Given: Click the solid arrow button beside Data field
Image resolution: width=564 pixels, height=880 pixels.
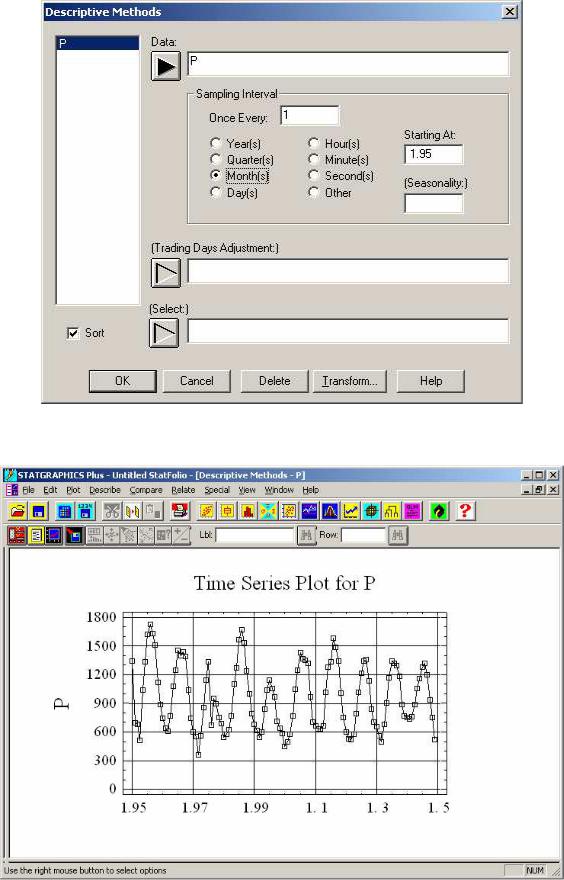Looking at the screenshot, I should (166, 66).
